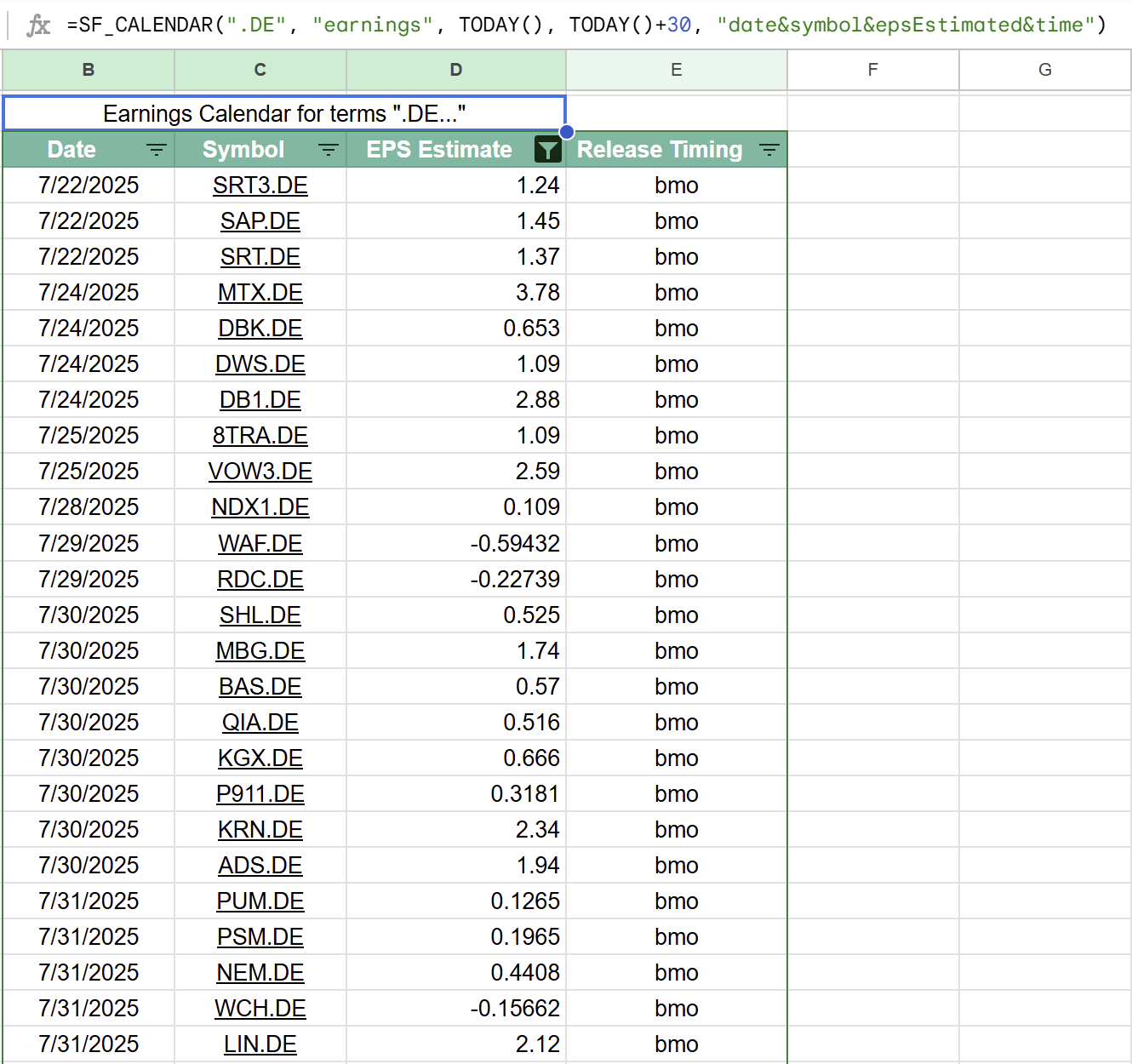Open the Symbol column filter

click(329, 149)
